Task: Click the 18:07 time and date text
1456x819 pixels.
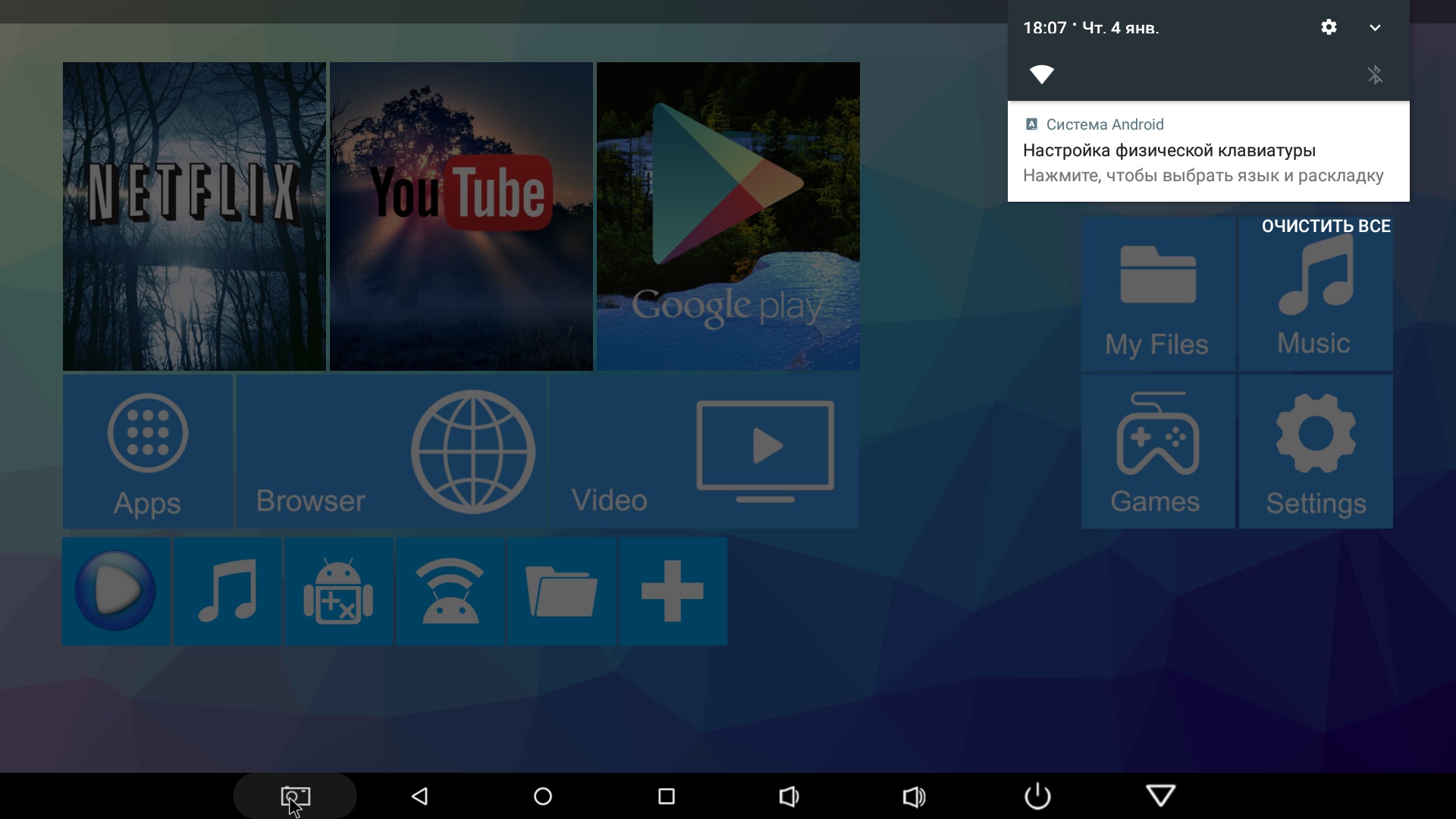Action: [x=1091, y=28]
